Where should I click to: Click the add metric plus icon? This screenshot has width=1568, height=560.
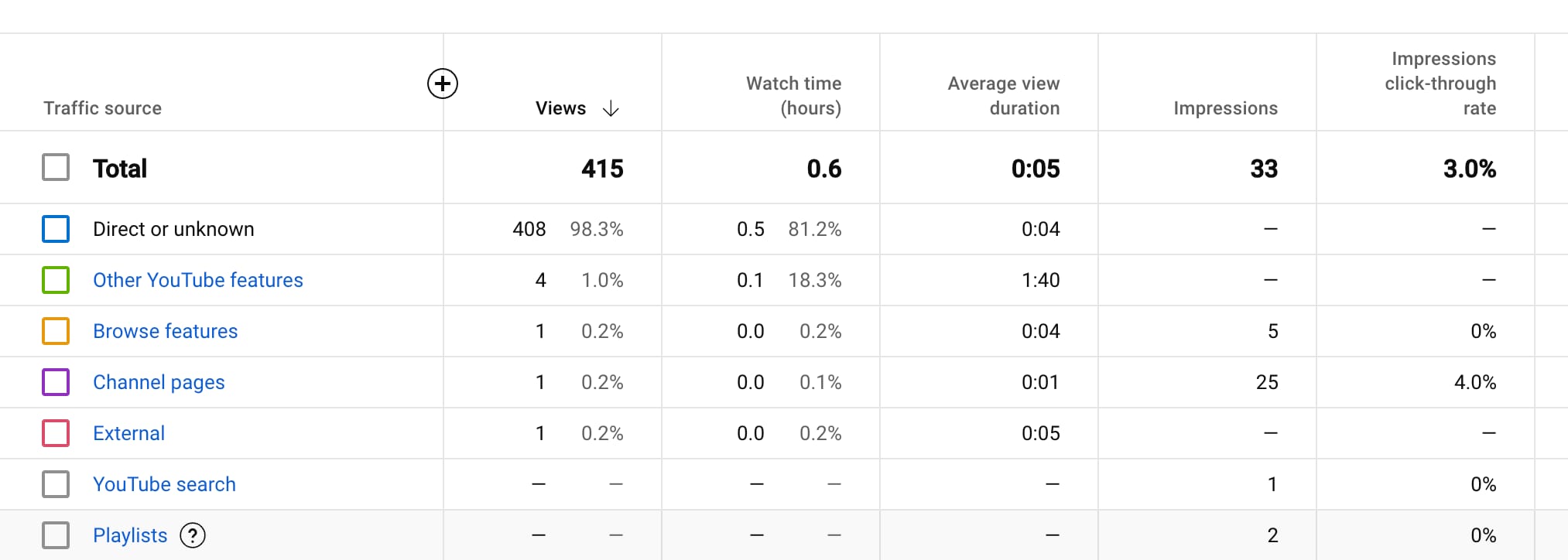point(443,84)
